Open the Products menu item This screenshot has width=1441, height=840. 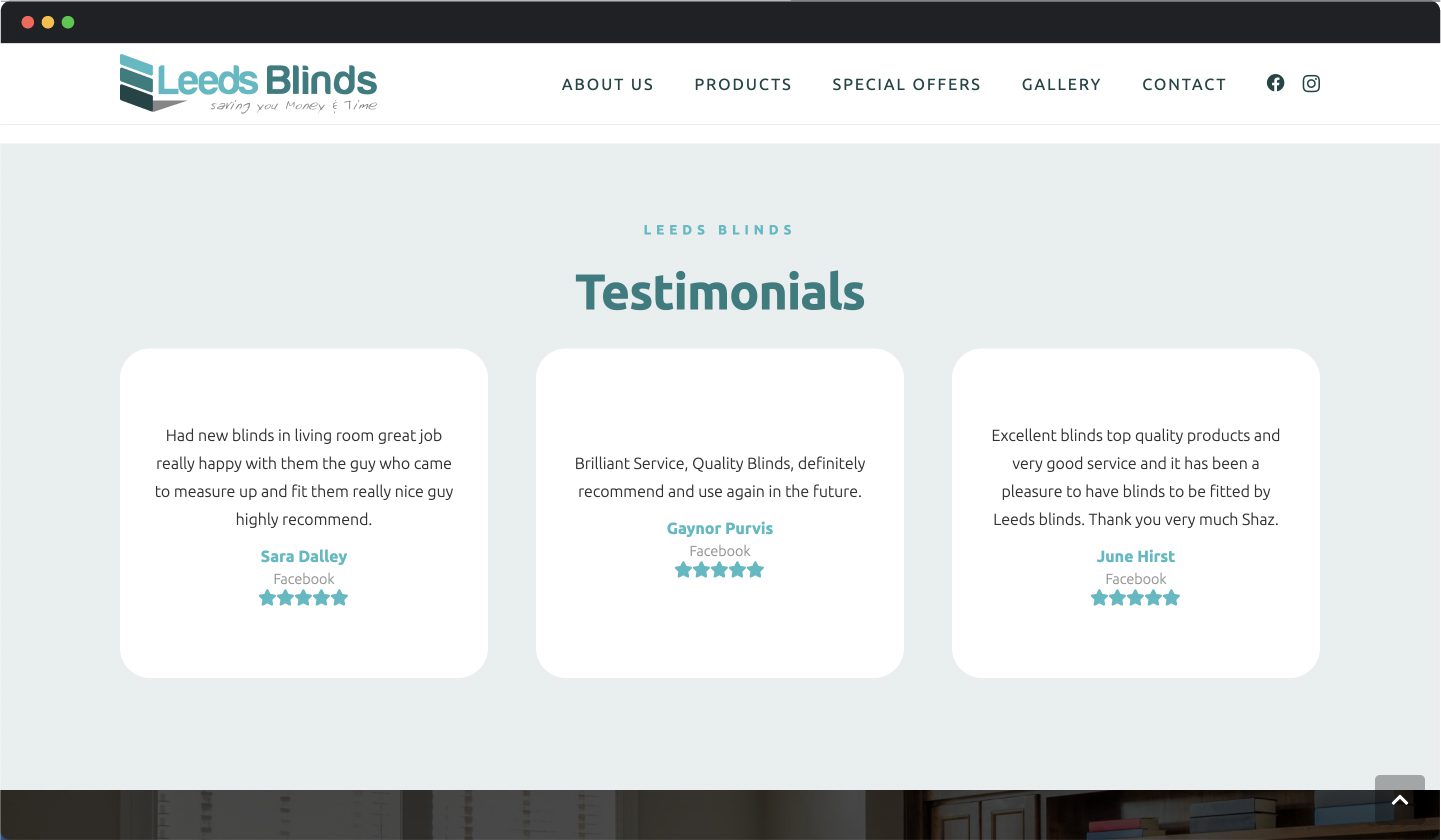click(743, 85)
